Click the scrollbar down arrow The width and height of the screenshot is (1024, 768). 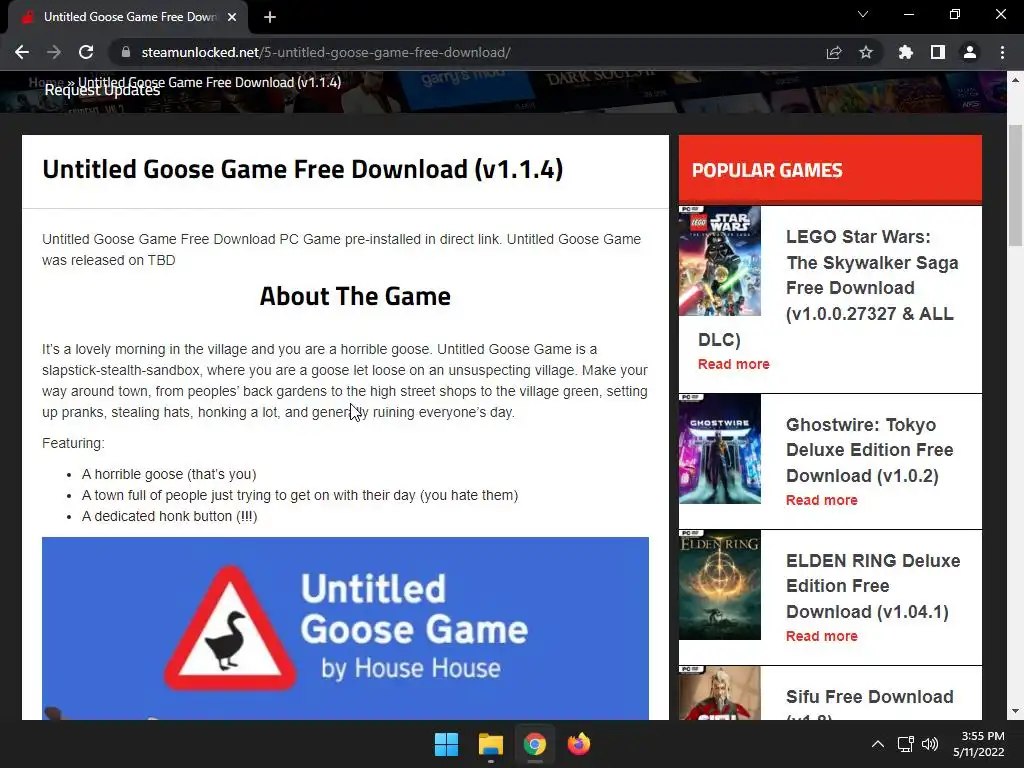[x=1015, y=711]
